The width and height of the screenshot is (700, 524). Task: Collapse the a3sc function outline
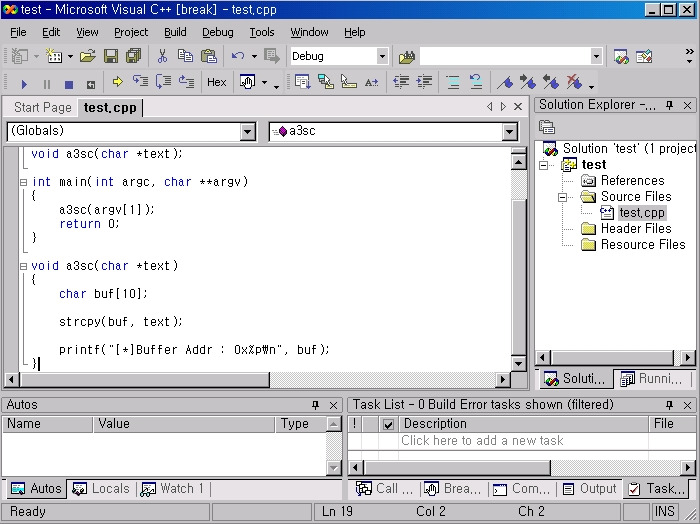(23, 266)
